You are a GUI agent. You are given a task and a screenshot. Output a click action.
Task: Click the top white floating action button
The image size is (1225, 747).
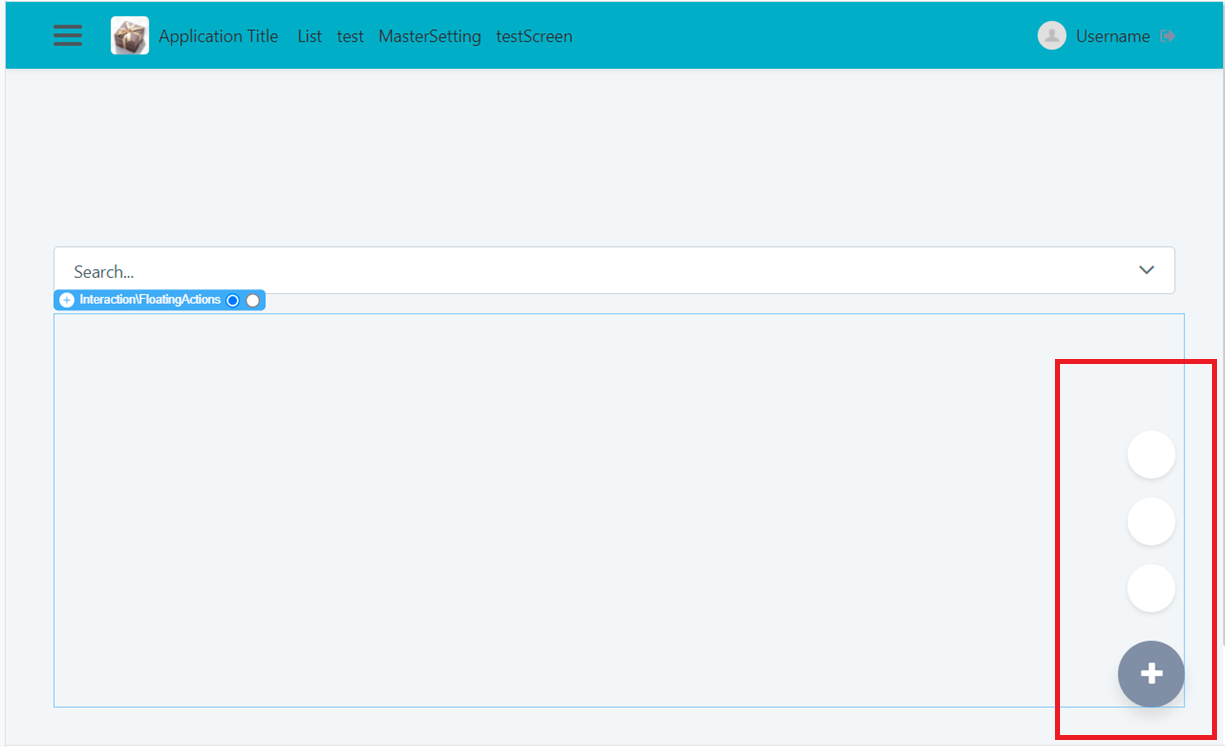[x=1151, y=455]
